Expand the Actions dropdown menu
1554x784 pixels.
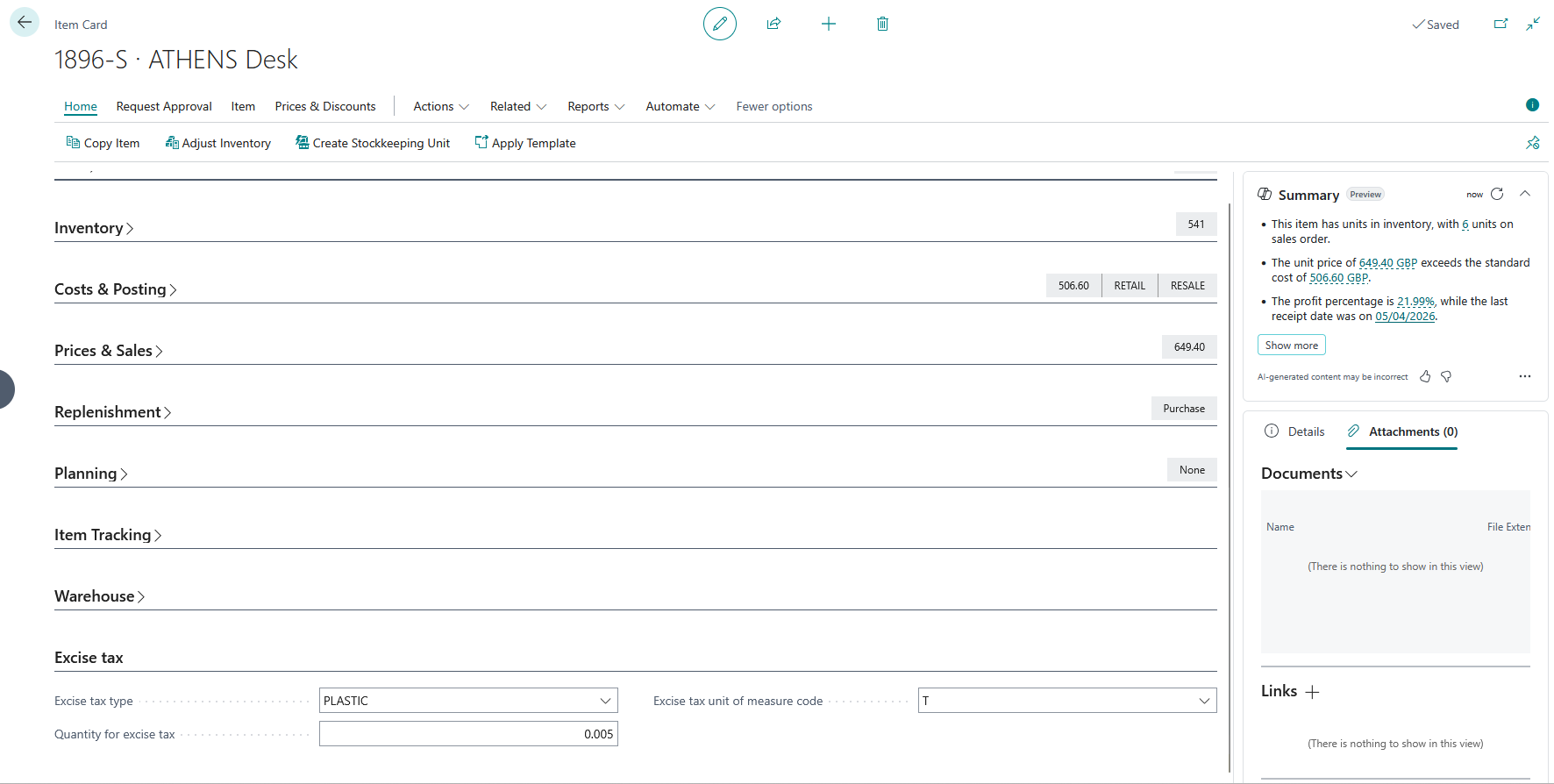(441, 106)
